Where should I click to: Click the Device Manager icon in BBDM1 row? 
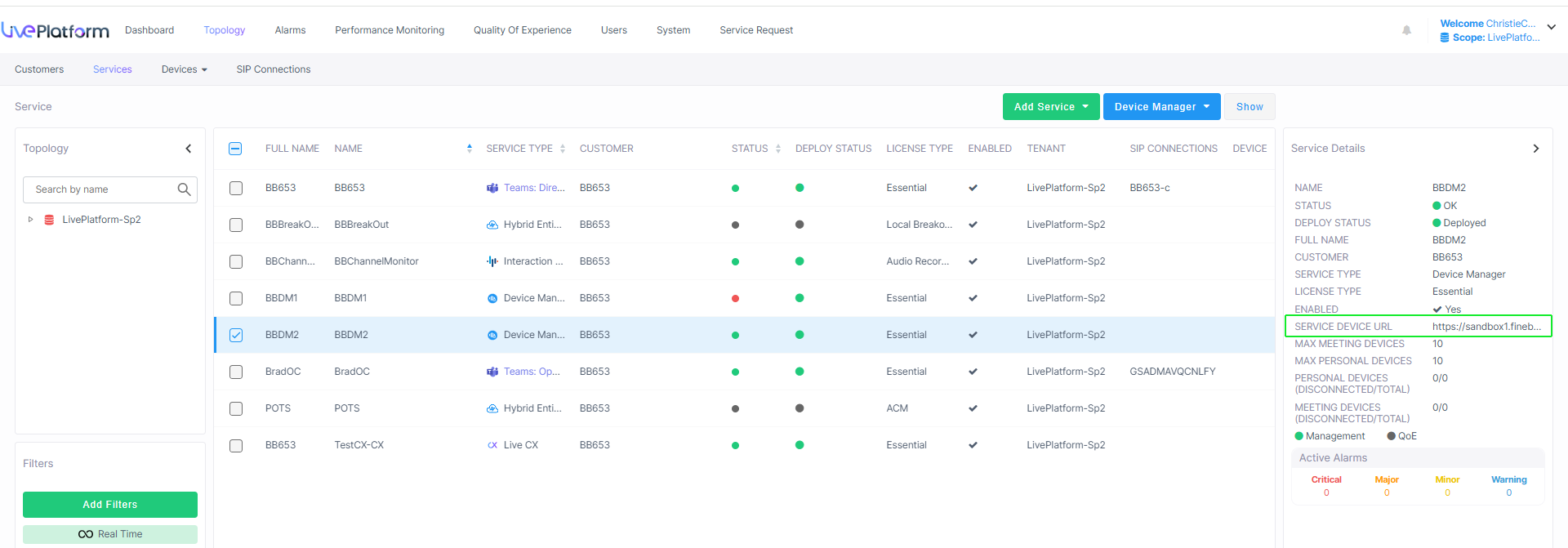pos(492,298)
